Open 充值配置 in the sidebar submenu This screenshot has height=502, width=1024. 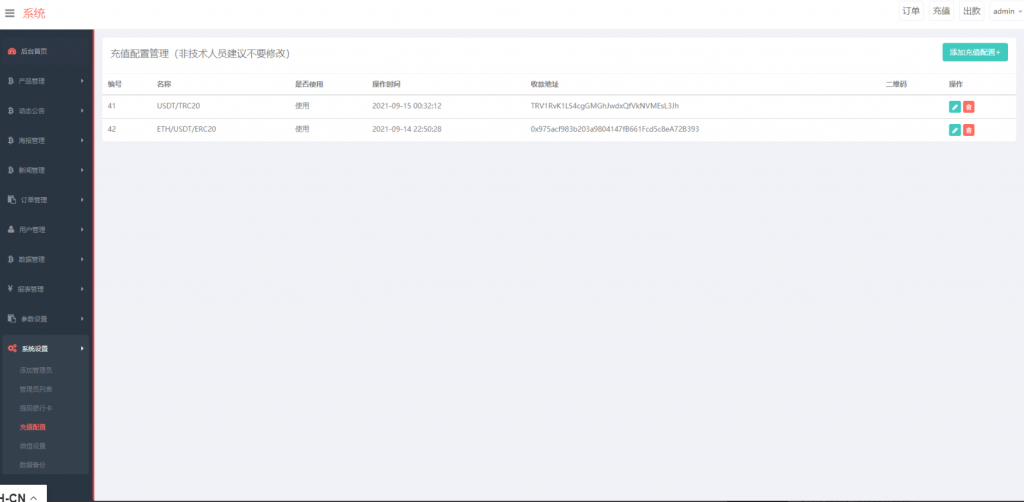coord(33,427)
